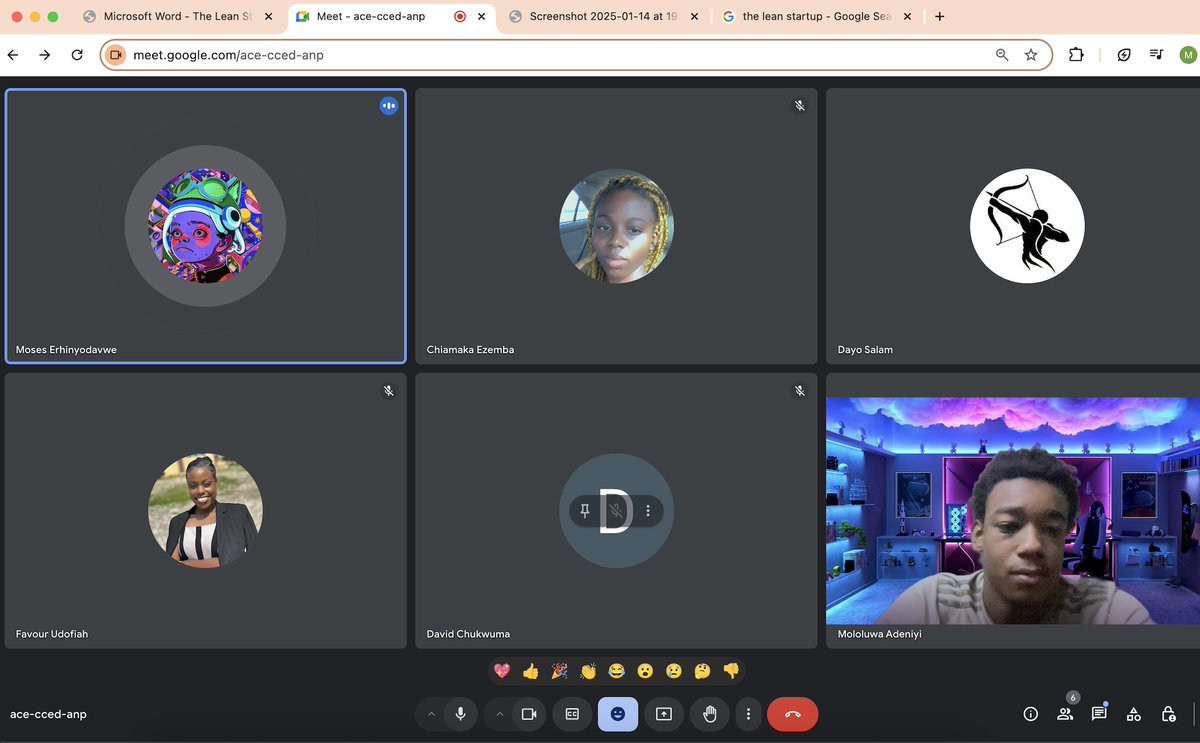Close the Microsoft Word tab

click(x=268, y=17)
